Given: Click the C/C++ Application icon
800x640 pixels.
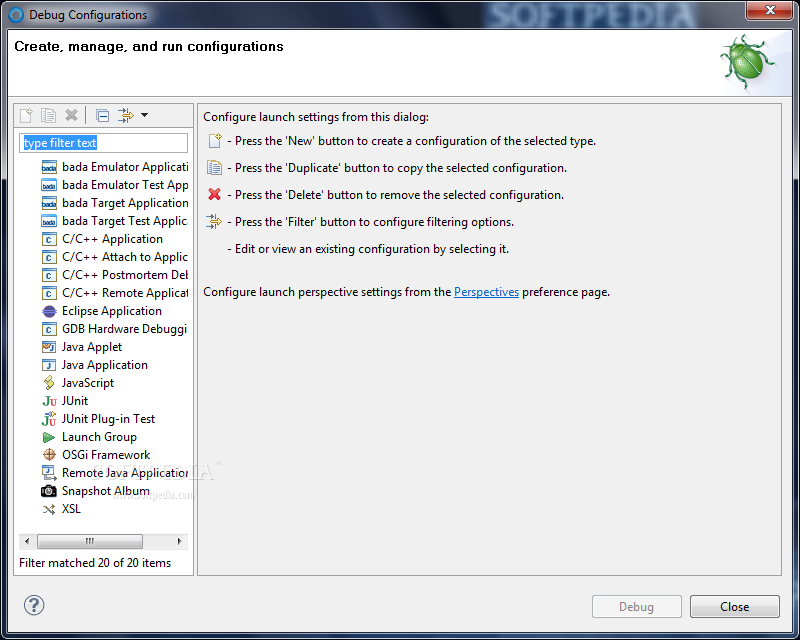Looking at the screenshot, I should (49, 239).
